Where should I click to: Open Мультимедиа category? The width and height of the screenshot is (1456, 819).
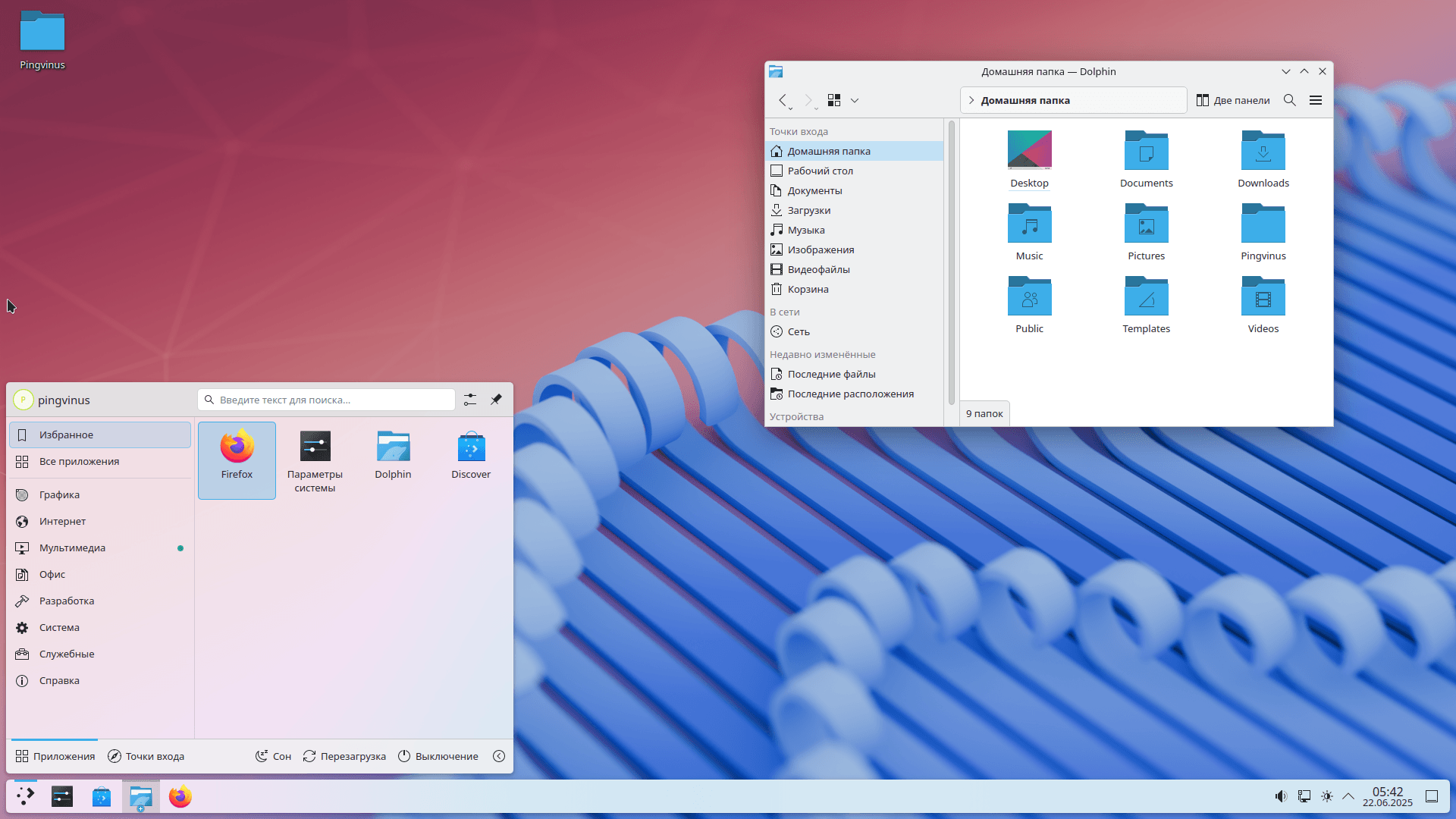(100, 548)
